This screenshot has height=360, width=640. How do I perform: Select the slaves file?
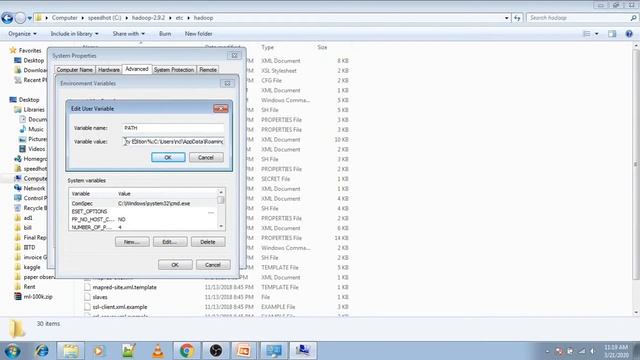coord(100,297)
